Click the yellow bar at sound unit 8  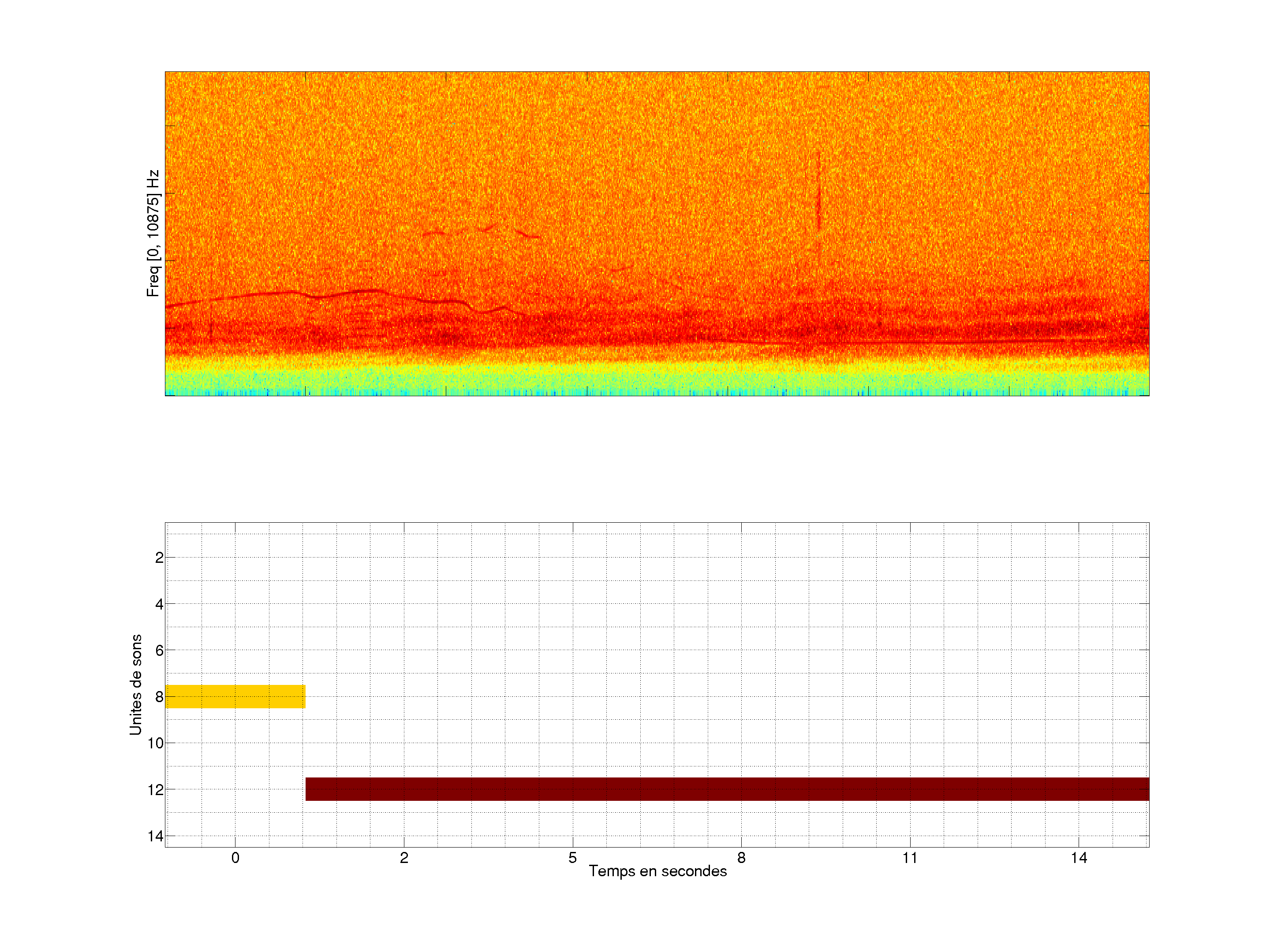click(x=235, y=696)
